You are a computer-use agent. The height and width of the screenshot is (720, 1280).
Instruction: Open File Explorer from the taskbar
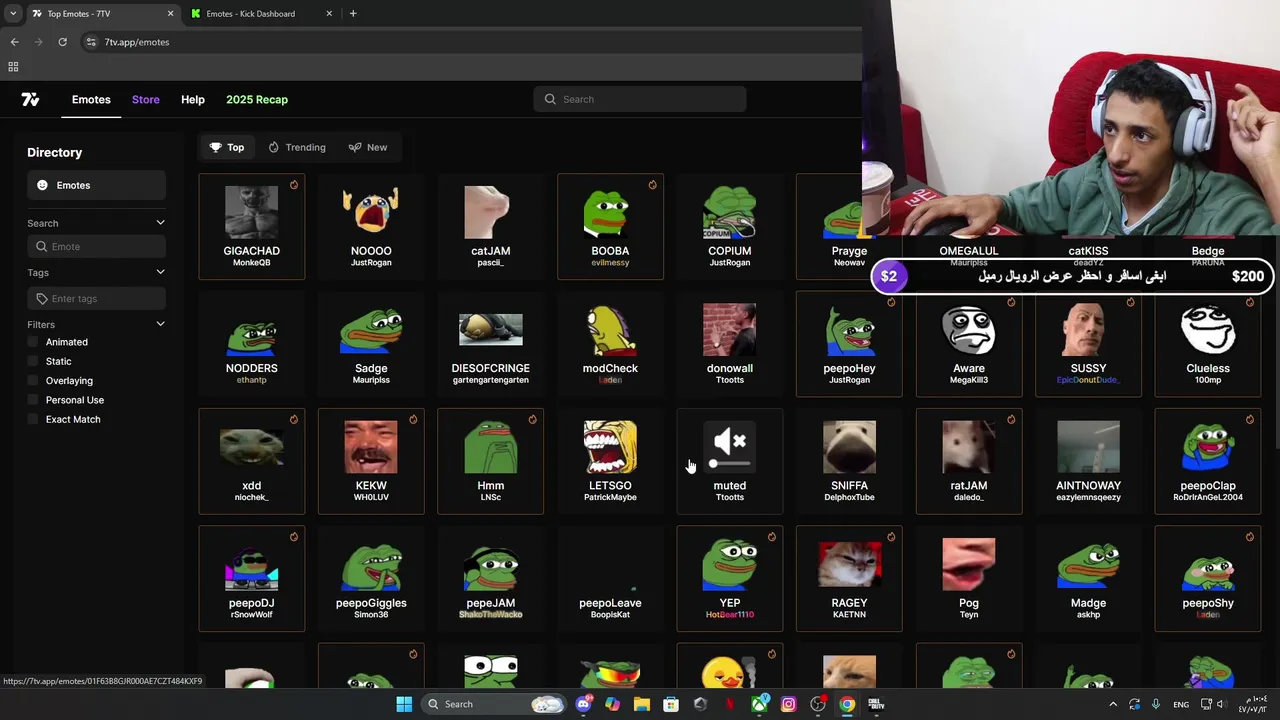pos(642,704)
